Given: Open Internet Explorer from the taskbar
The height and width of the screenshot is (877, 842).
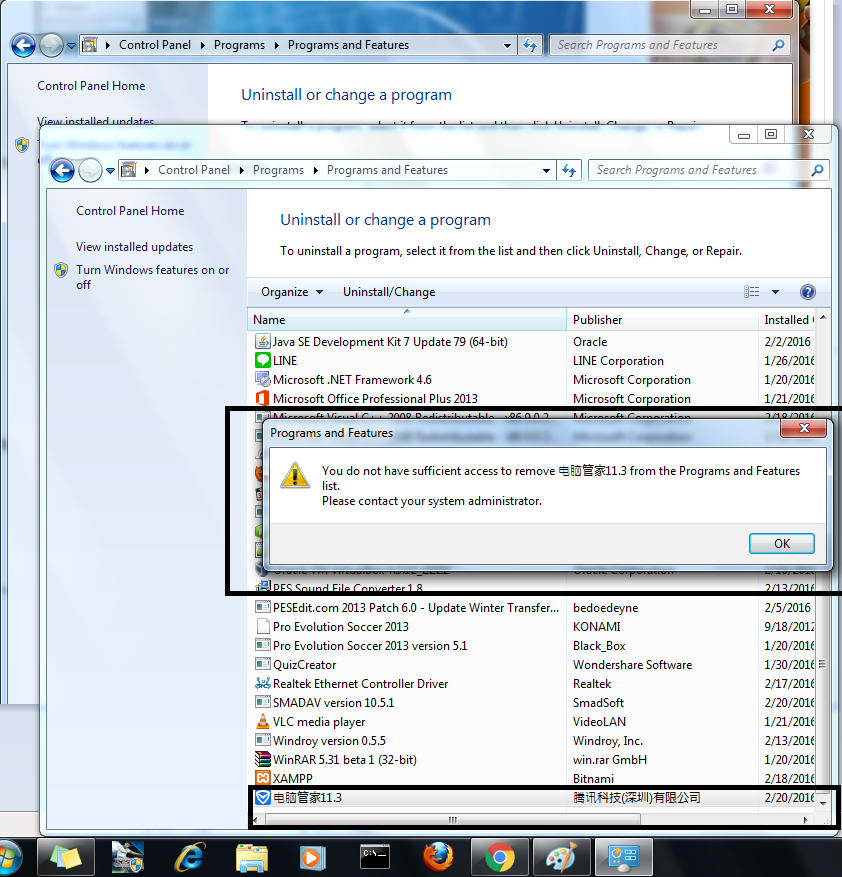Looking at the screenshot, I should coord(189,857).
